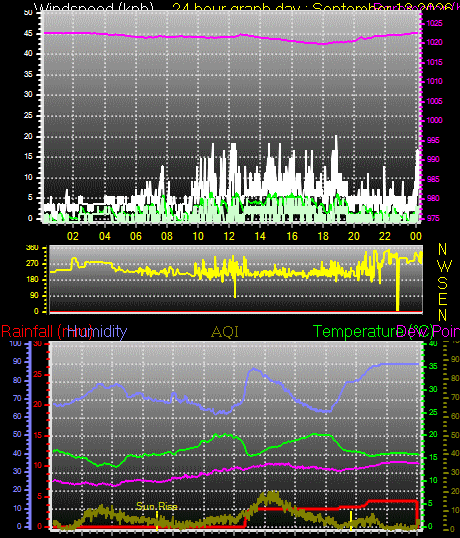The width and height of the screenshot is (460, 538).
Task: Select hour label 16 on time axis
Action: click(292, 236)
